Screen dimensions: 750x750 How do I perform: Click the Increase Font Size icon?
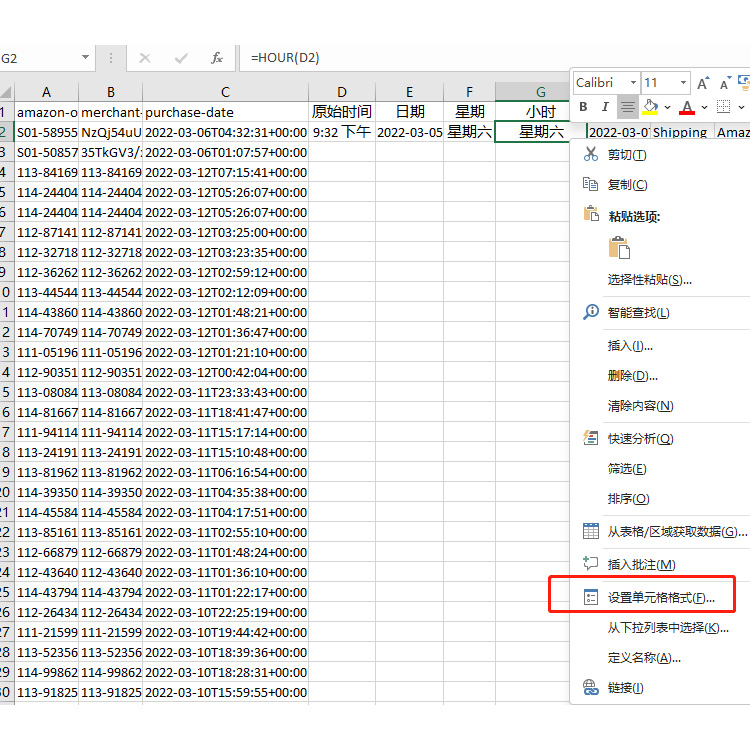703,83
